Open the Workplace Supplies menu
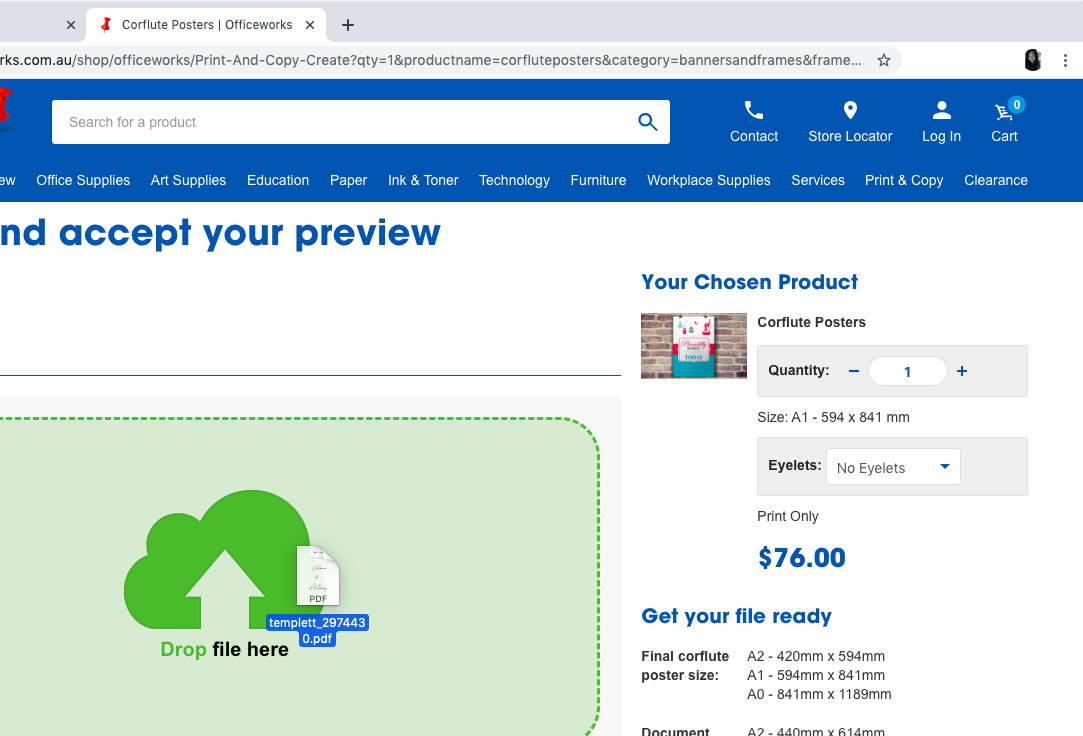The height and width of the screenshot is (736, 1083). [x=709, y=180]
